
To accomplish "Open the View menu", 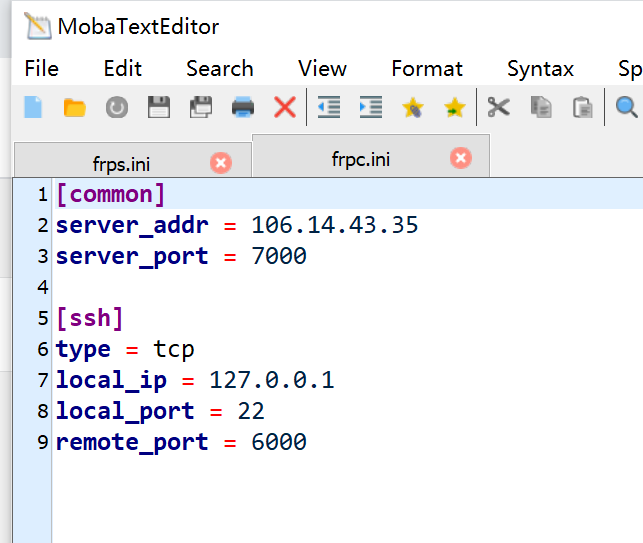I will (x=322, y=68).
